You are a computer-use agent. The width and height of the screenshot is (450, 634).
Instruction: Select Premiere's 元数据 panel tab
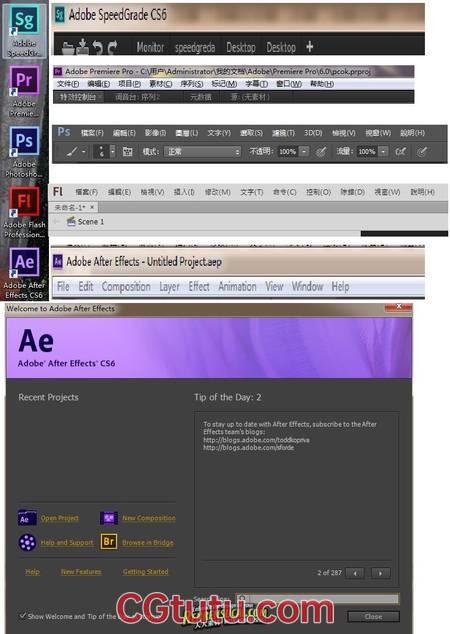click(201, 97)
